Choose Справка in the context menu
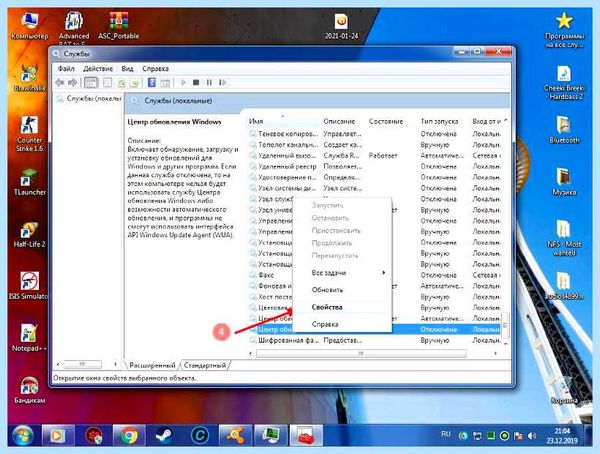The height and width of the screenshot is (454, 600). coord(324,324)
